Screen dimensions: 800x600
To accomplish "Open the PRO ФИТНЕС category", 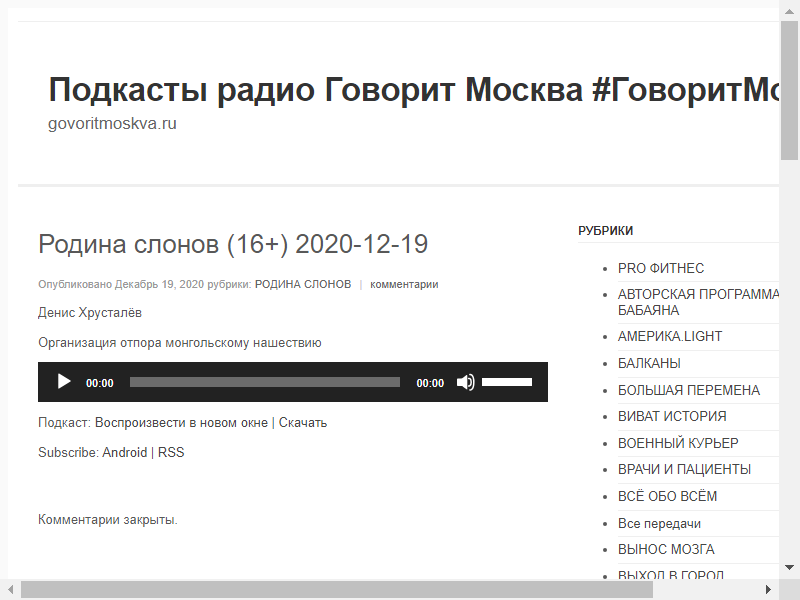I will click(661, 268).
